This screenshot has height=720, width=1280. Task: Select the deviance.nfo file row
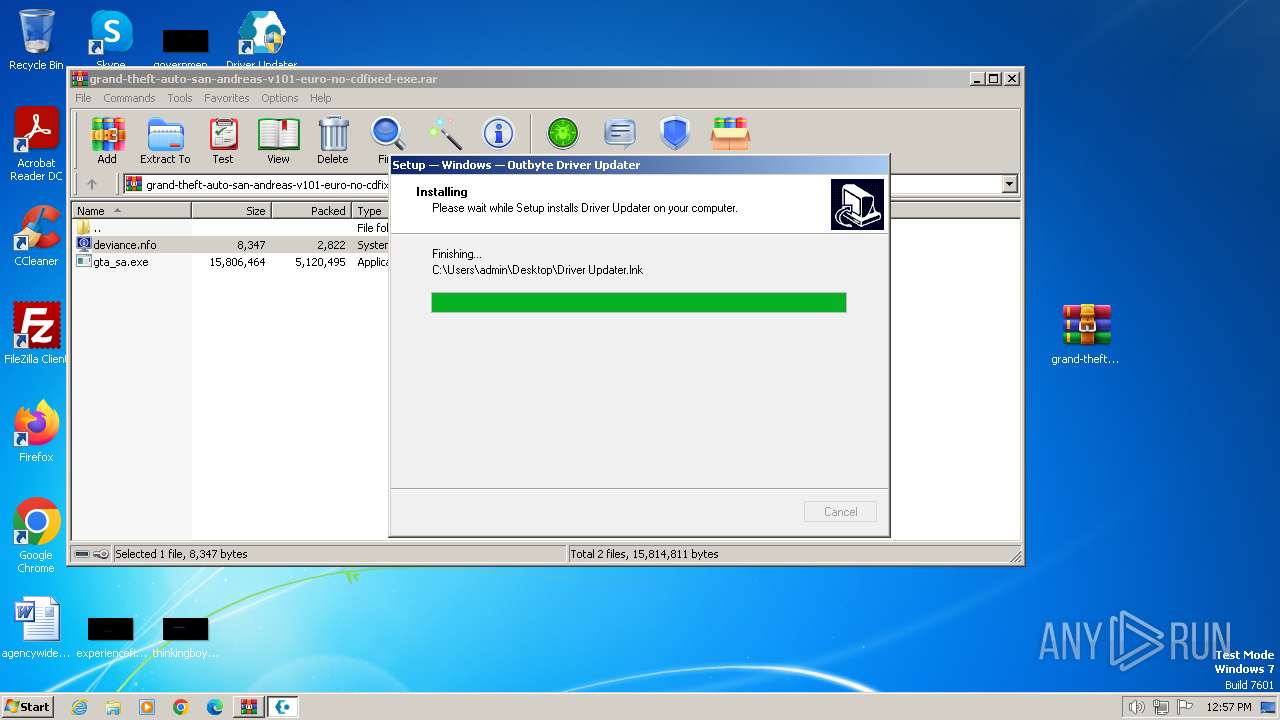(x=231, y=245)
